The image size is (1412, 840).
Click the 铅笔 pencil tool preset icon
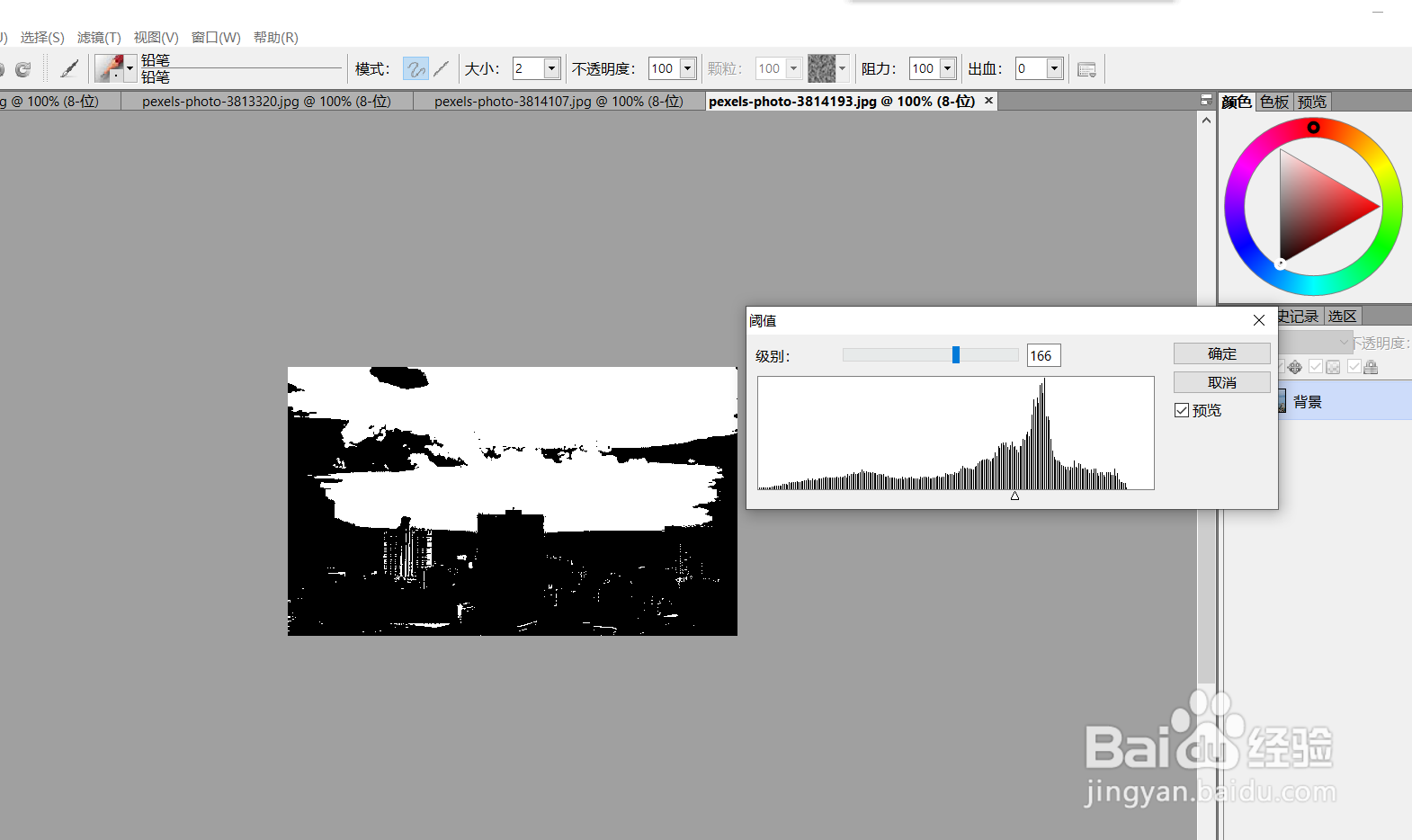click(x=110, y=68)
